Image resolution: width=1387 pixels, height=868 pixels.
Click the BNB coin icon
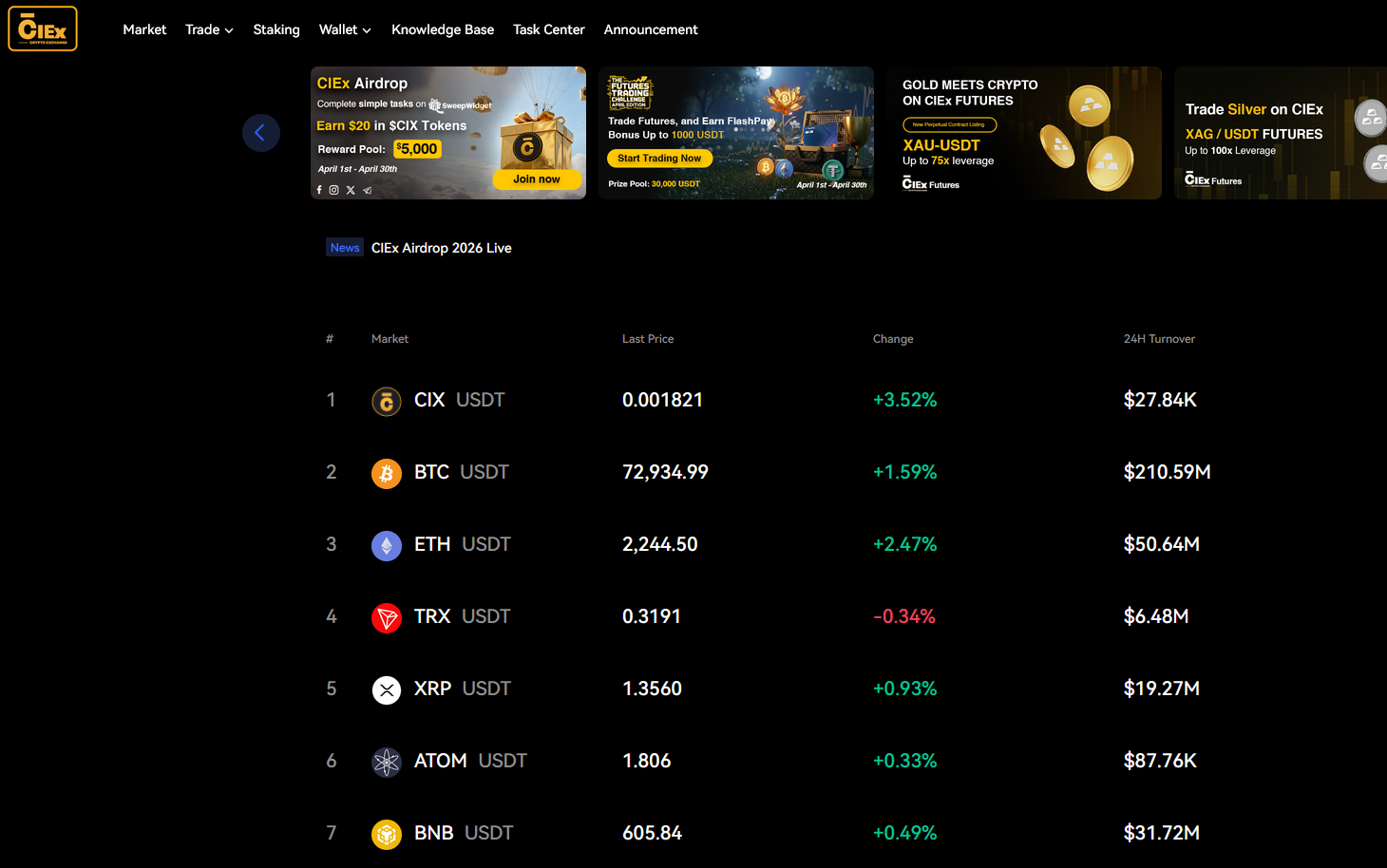pyautogui.click(x=386, y=834)
